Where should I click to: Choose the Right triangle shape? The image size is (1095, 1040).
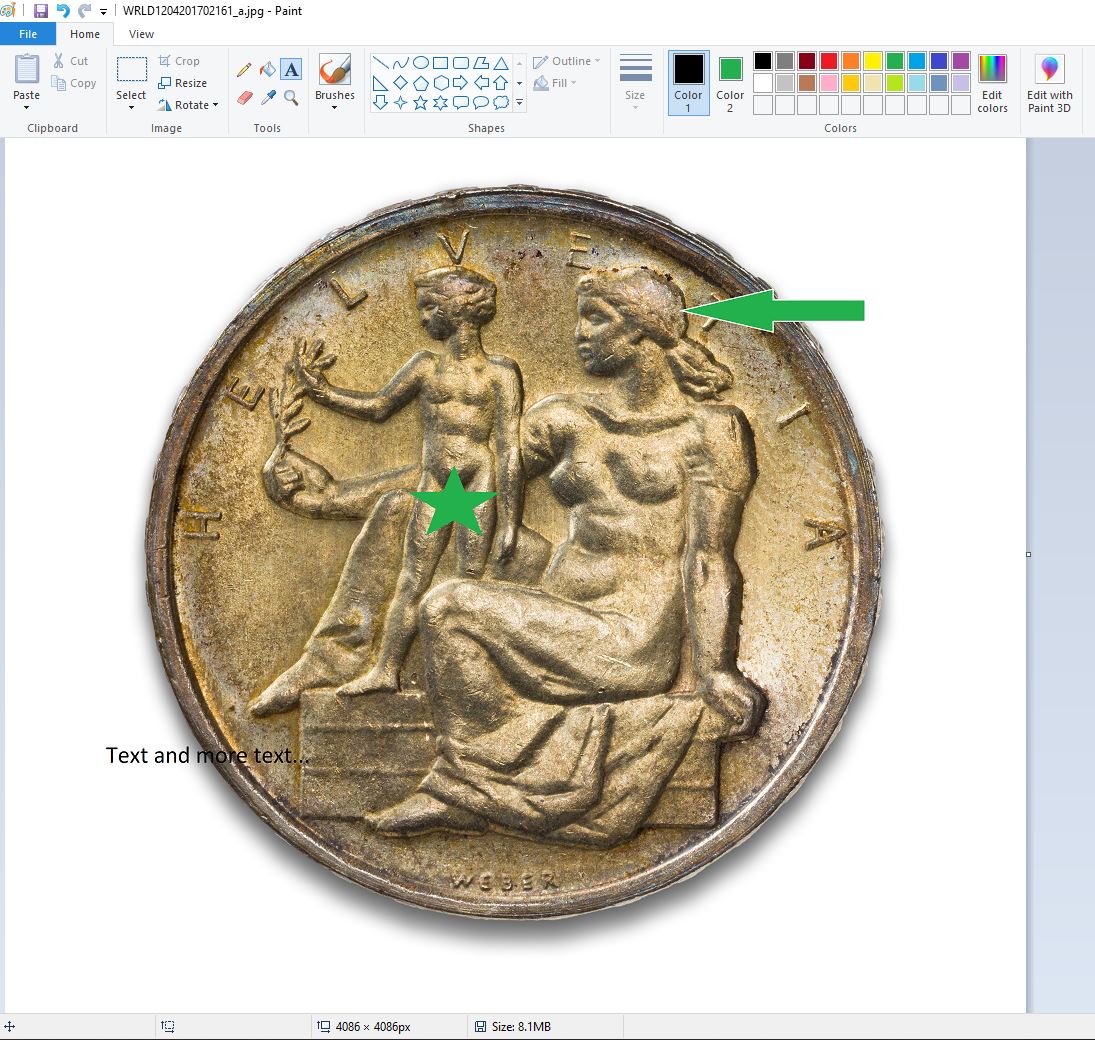pos(380,83)
